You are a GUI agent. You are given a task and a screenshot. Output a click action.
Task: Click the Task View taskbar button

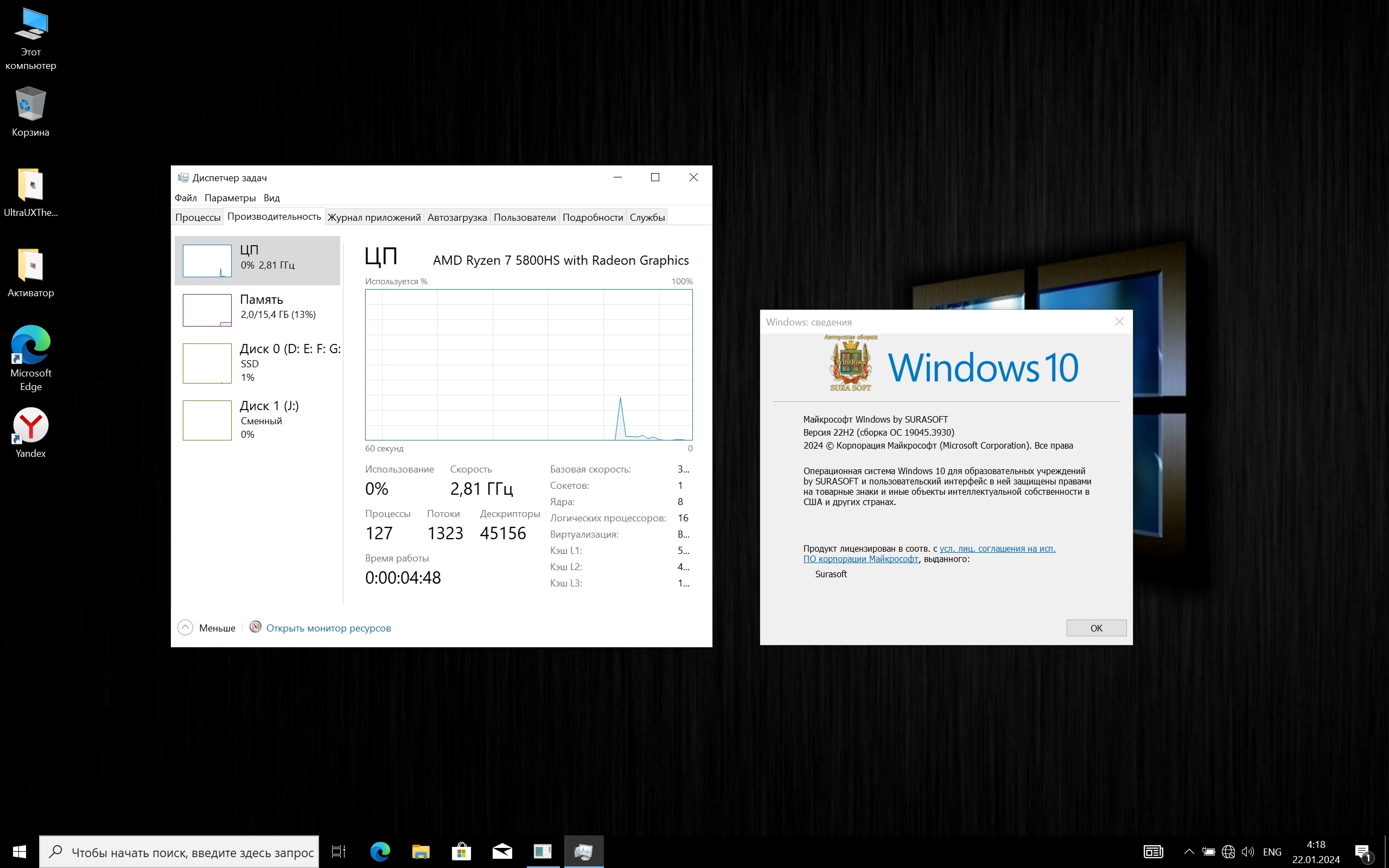pyautogui.click(x=339, y=851)
